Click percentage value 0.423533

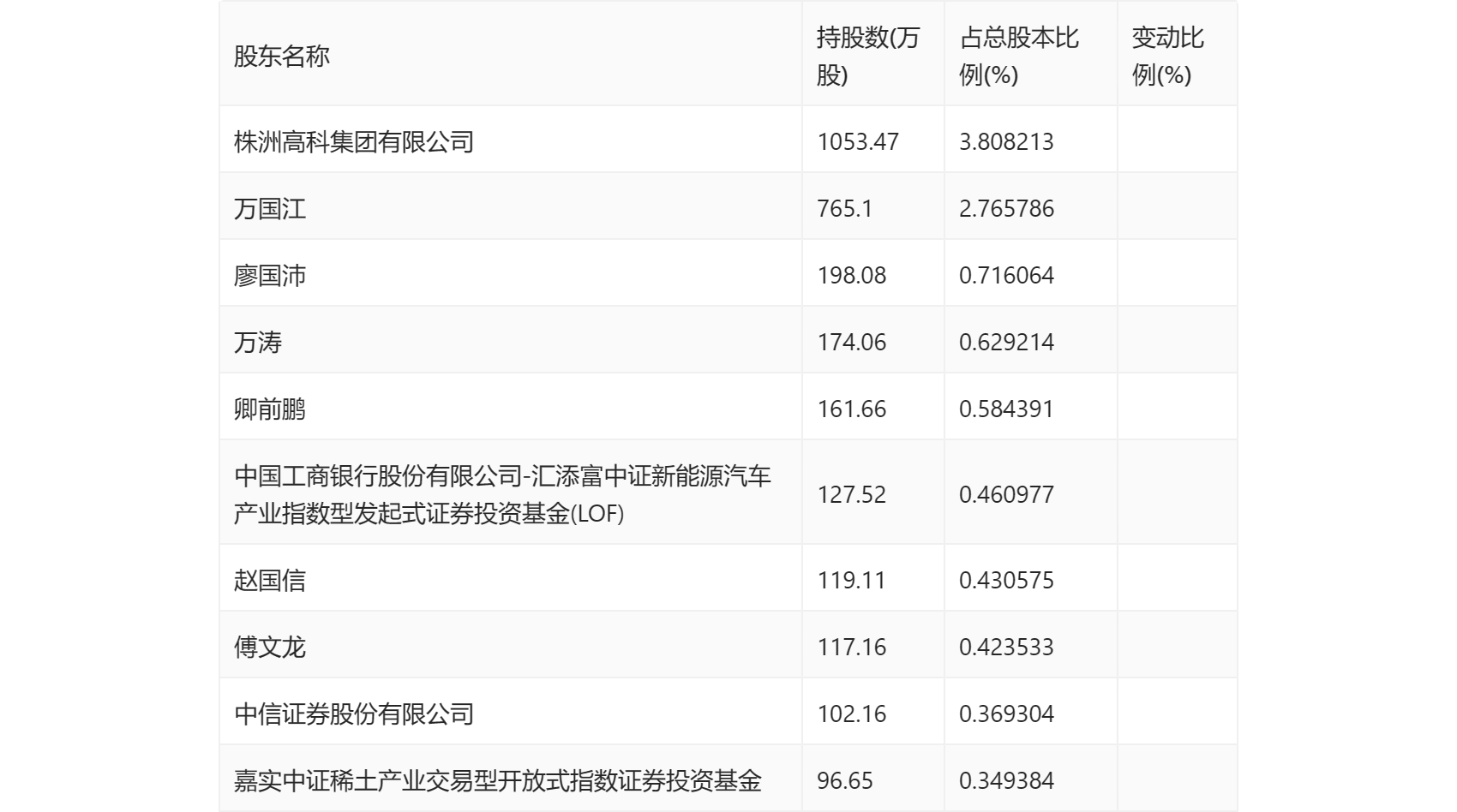pos(1006,647)
